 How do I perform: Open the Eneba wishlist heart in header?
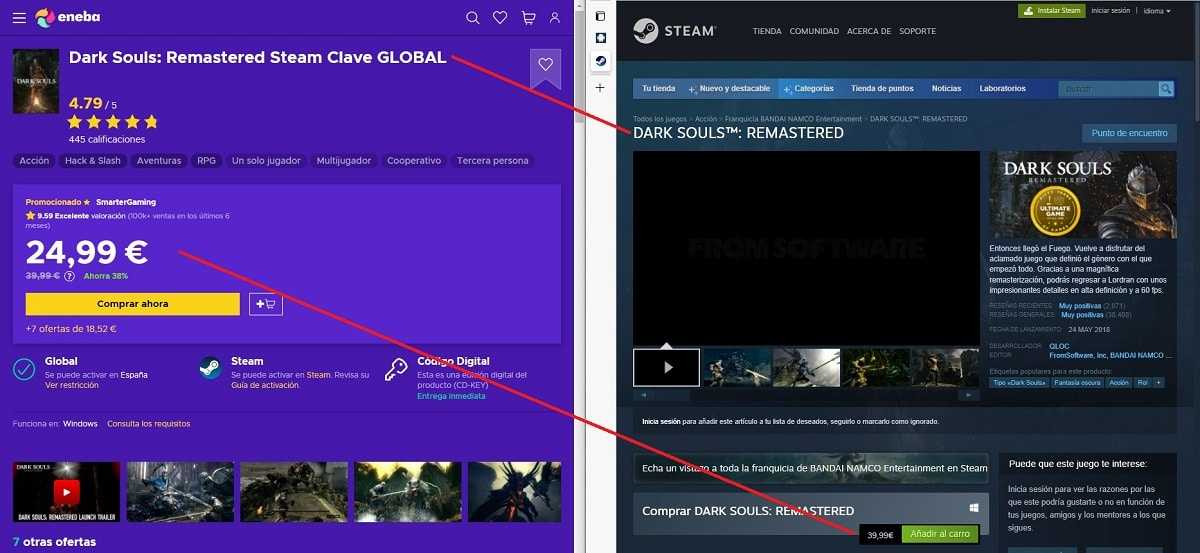pos(500,18)
